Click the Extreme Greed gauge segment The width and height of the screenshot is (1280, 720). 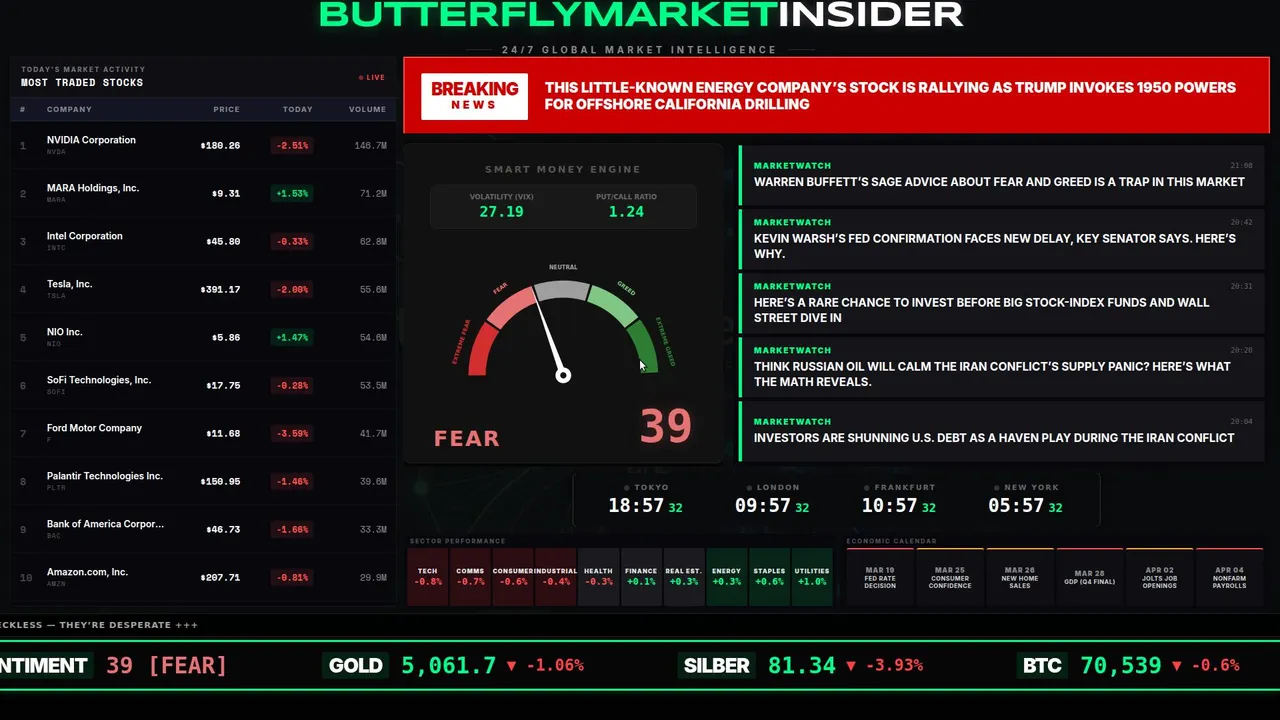[x=643, y=346]
